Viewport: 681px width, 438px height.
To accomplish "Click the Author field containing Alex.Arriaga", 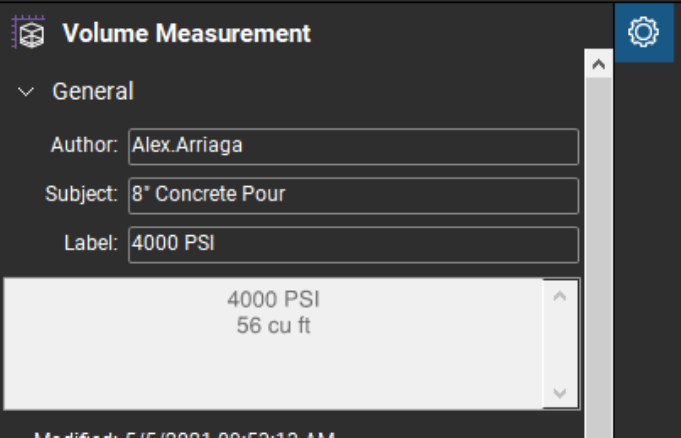I will [353, 146].
